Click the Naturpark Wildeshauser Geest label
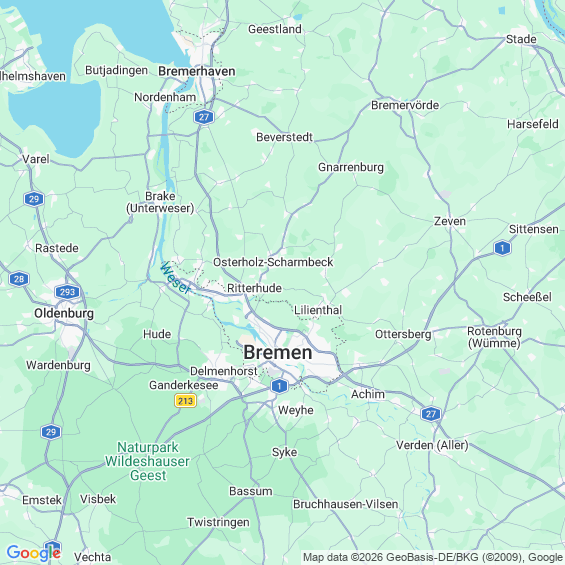This screenshot has width=565, height=565. (x=147, y=461)
